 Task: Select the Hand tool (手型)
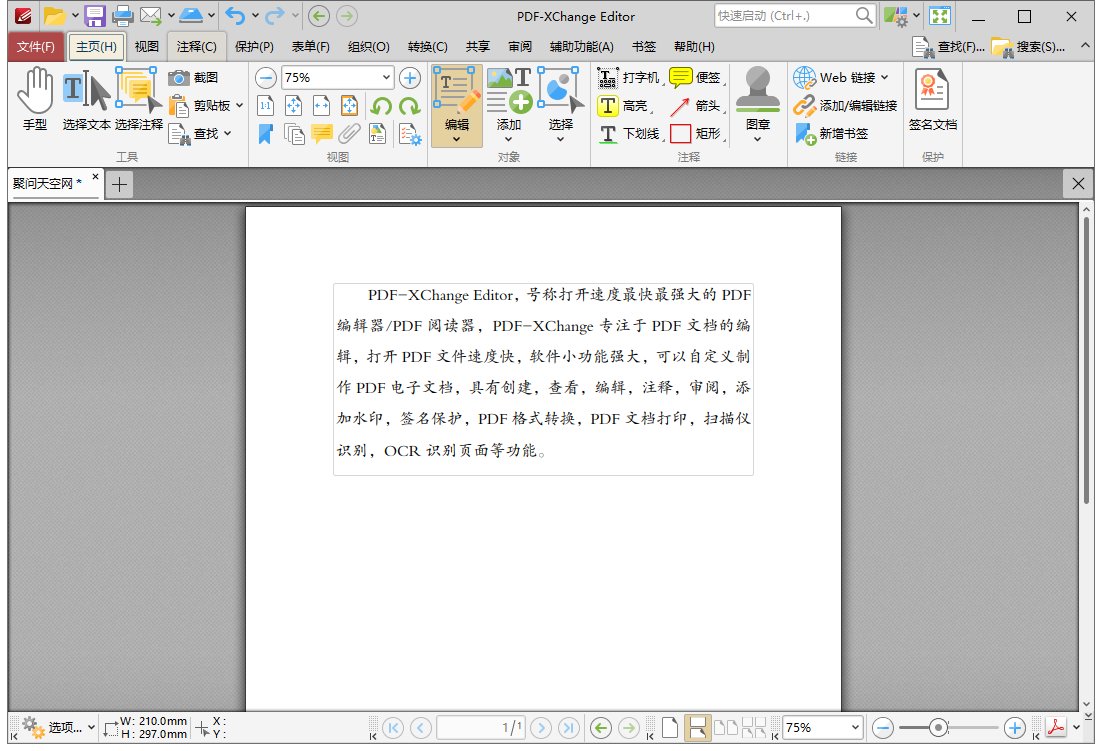[x=35, y=98]
